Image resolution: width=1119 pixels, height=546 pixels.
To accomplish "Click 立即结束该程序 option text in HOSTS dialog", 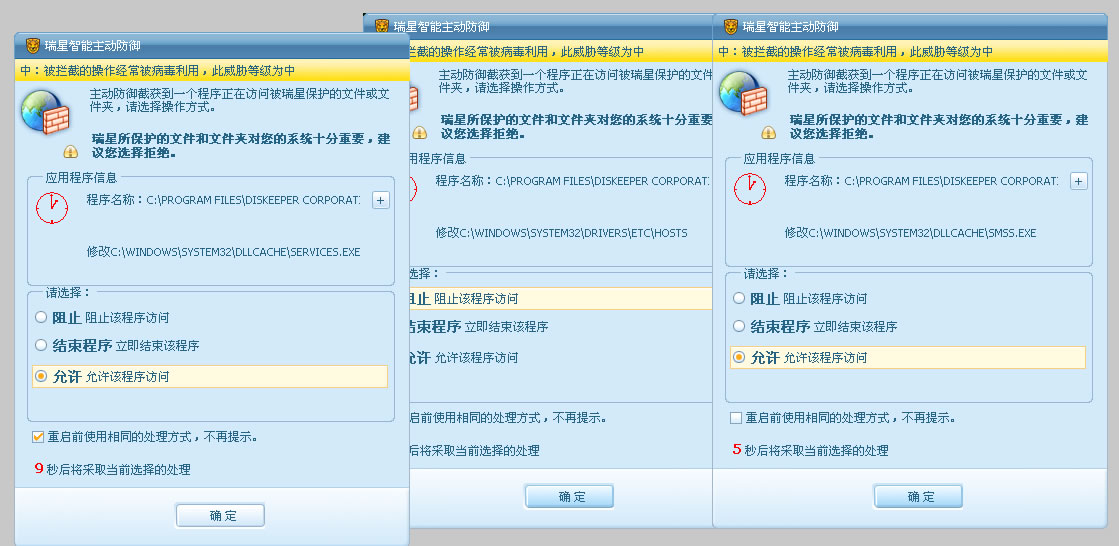I will 506,328.
